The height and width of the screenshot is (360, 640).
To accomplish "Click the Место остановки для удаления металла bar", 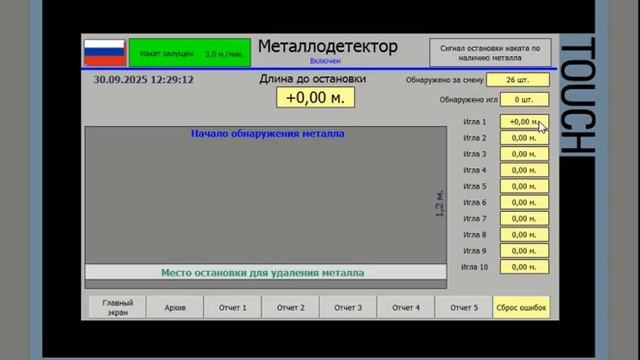I will (266, 272).
